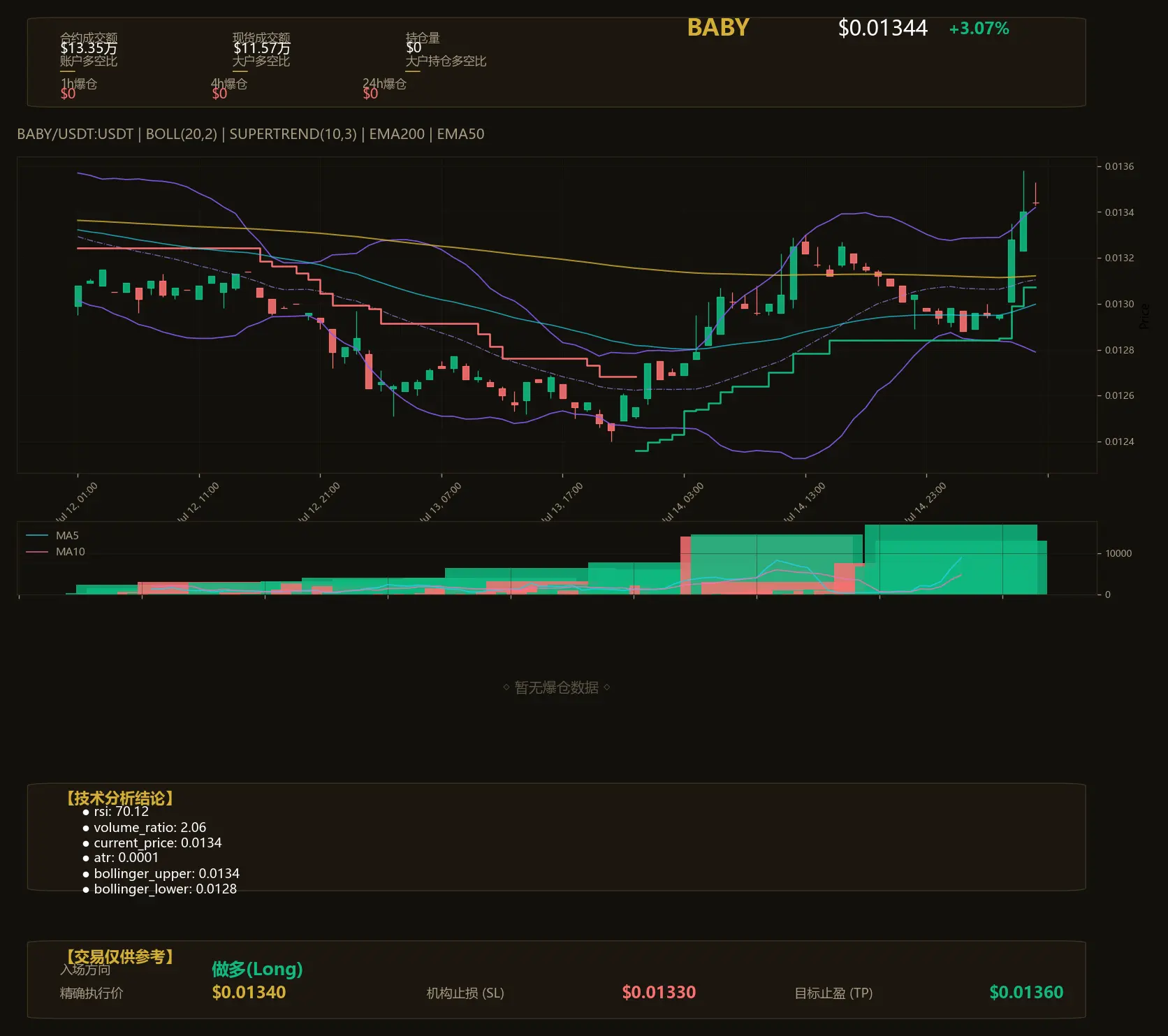Screen dimensions: 1168x1036
Task: Toggle the MA5 legend entry
Action: point(52,536)
